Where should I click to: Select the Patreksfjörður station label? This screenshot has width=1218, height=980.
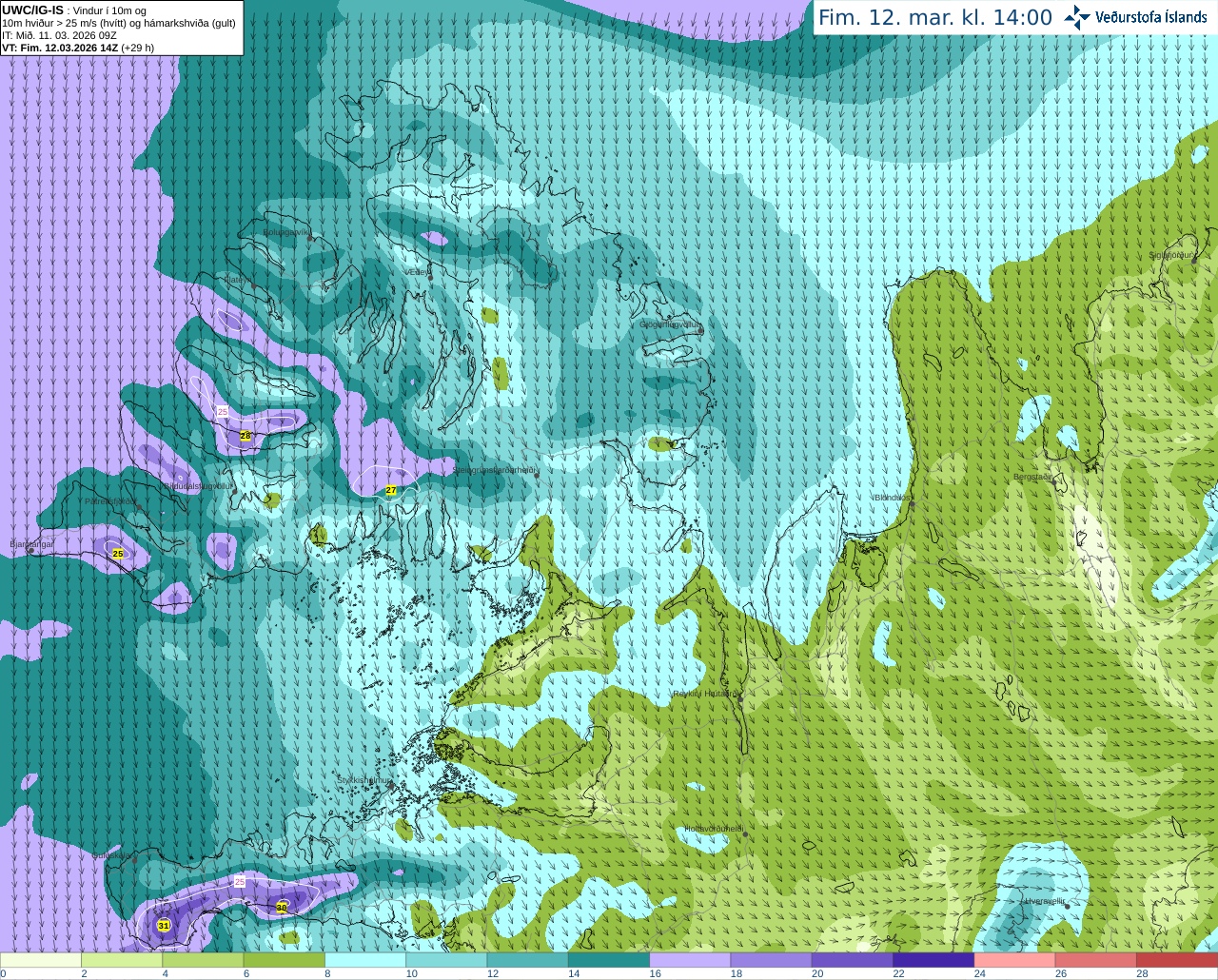click(111, 500)
